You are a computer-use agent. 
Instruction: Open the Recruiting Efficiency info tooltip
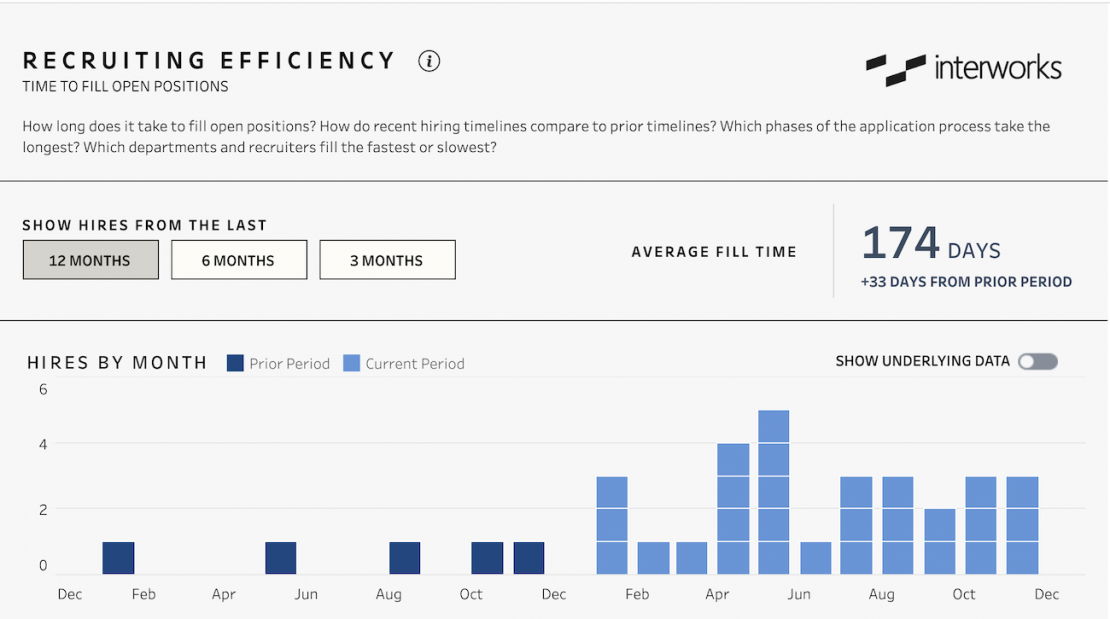click(x=429, y=61)
